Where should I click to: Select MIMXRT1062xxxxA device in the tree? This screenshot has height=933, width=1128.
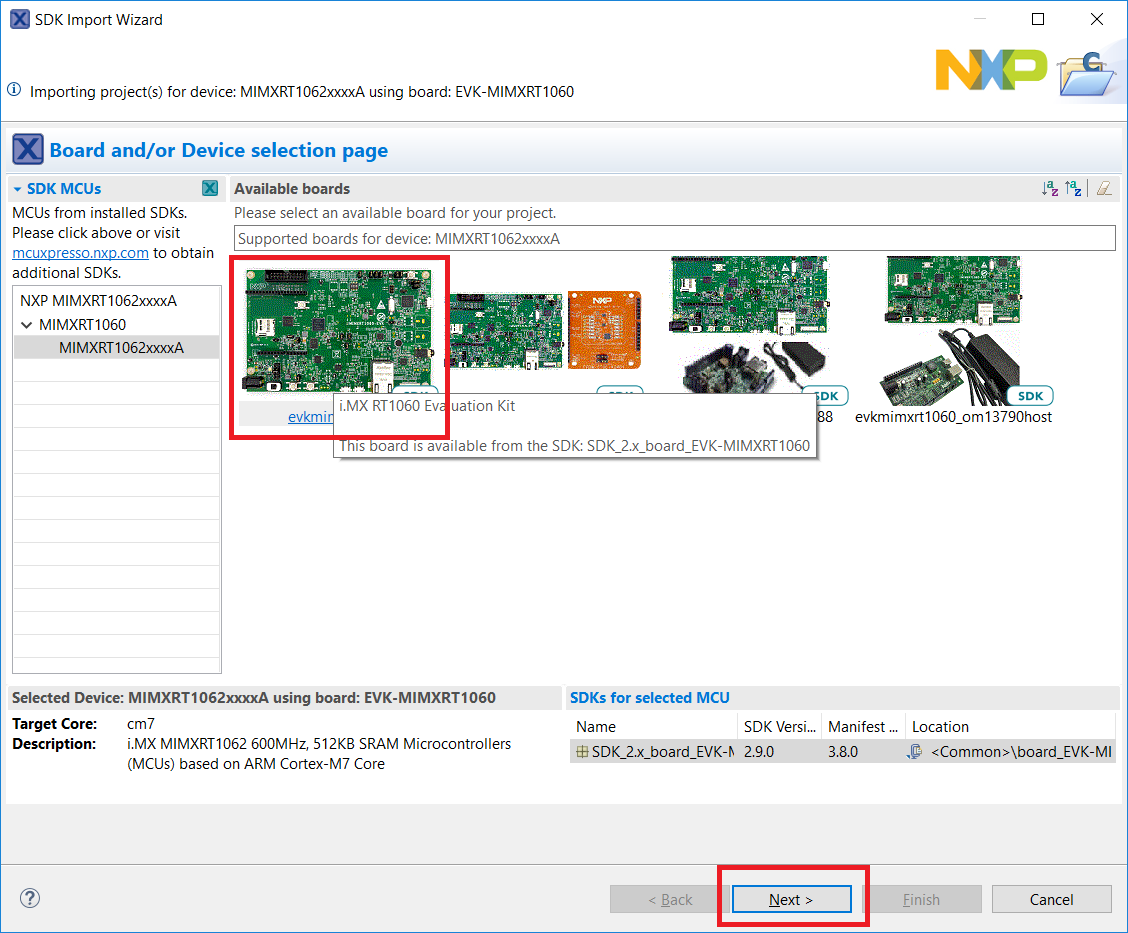click(121, 348)
